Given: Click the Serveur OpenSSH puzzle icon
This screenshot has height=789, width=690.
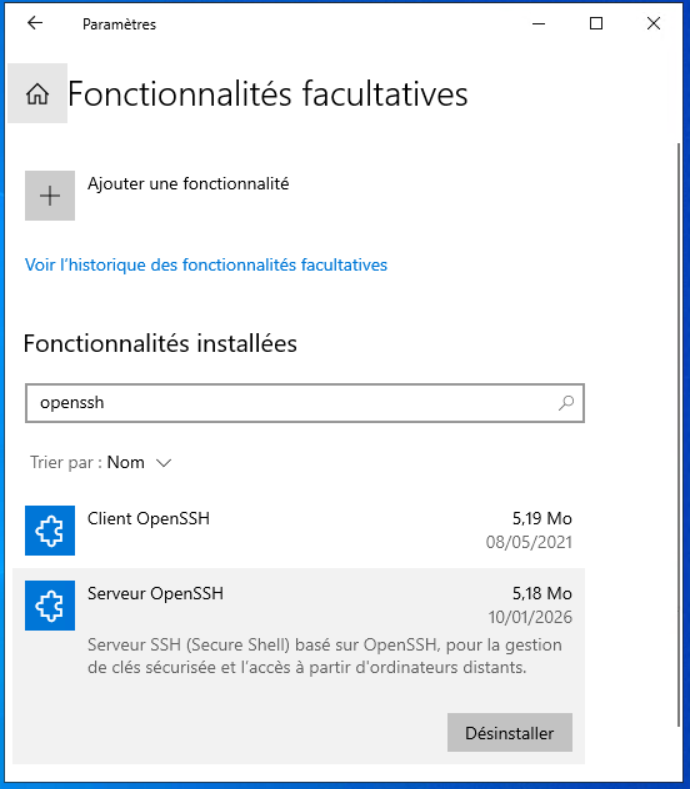Looking at the screenshot, I should click(x=50, y=605).
